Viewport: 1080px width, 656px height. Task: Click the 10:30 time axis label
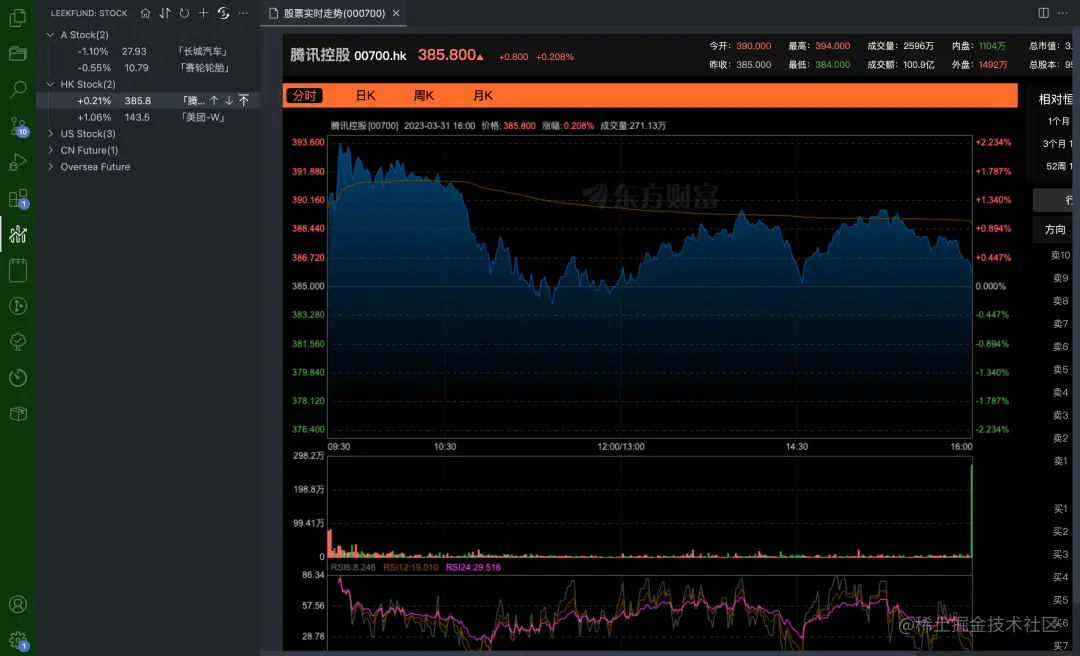point(445,447)
